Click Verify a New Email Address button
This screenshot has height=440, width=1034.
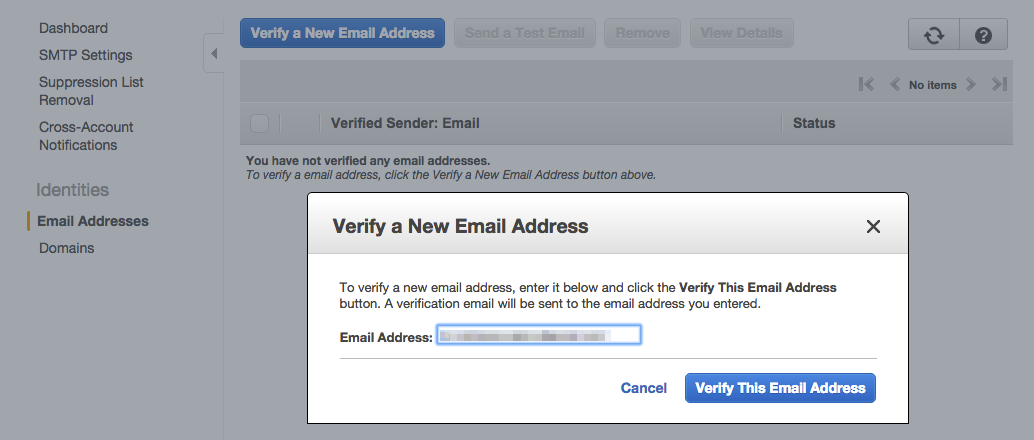click(x=342, y=33)
